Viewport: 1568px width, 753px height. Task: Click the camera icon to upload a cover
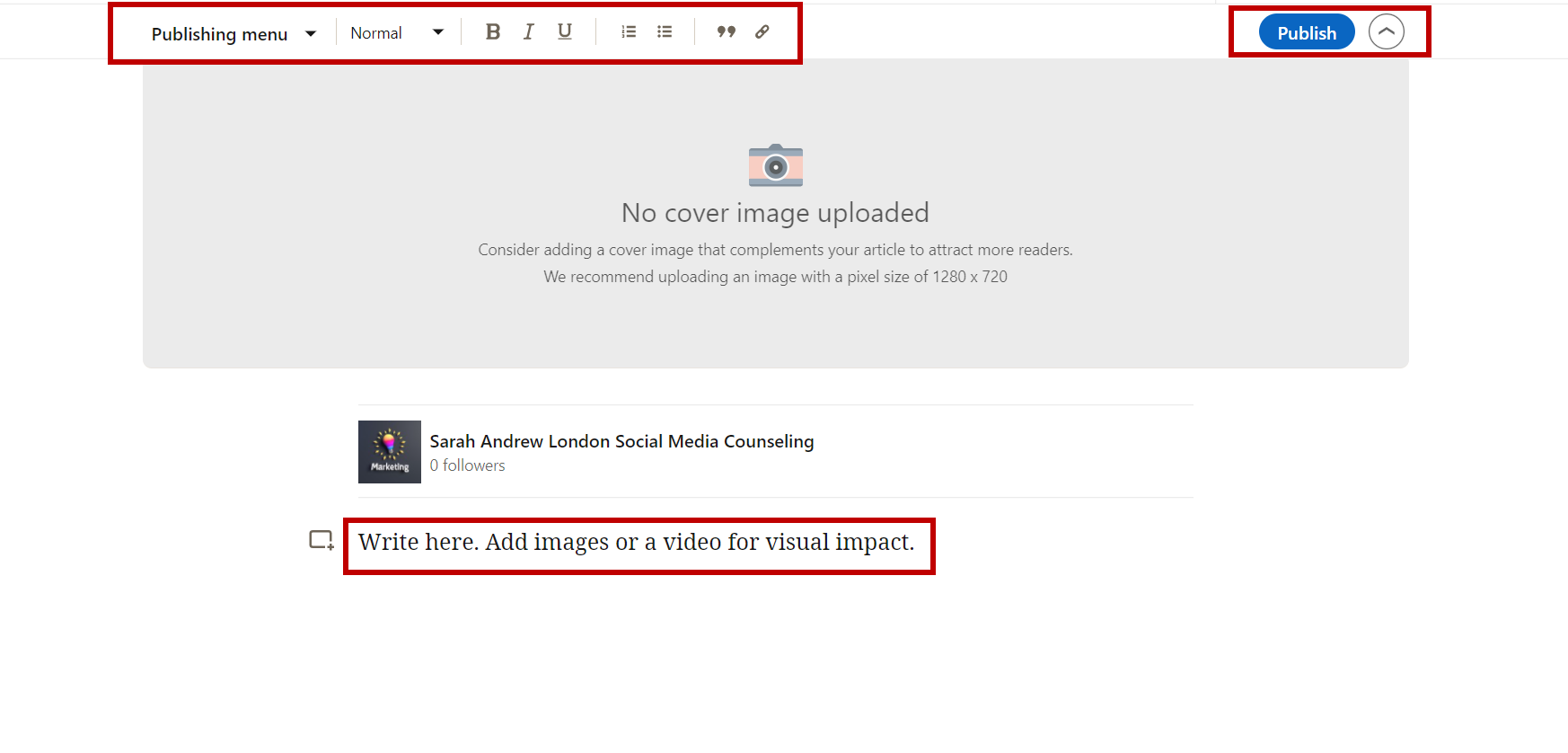point(776,165)
